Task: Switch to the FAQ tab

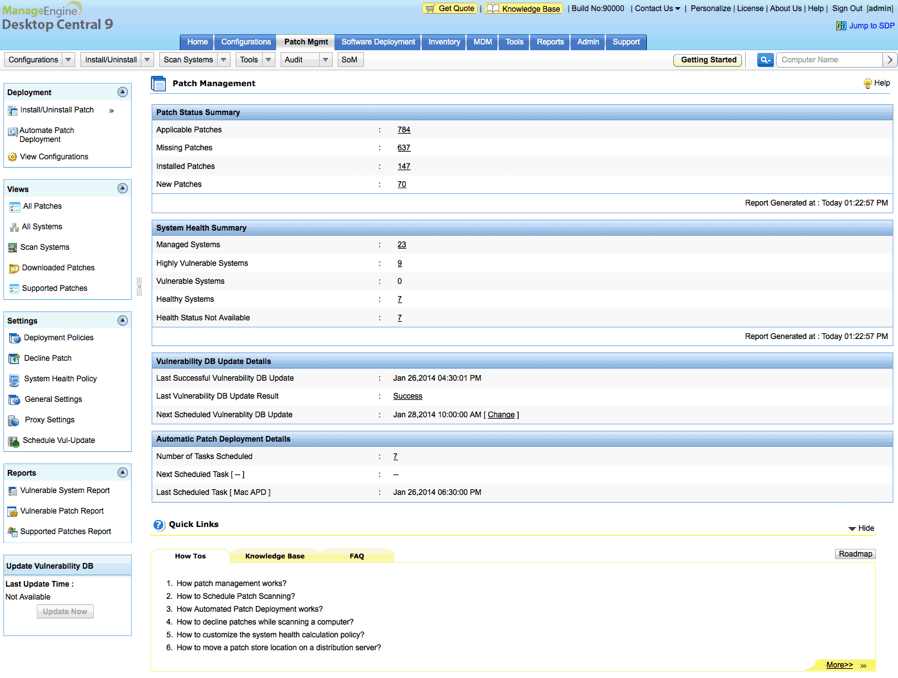Action: click(x=357, y=556)
